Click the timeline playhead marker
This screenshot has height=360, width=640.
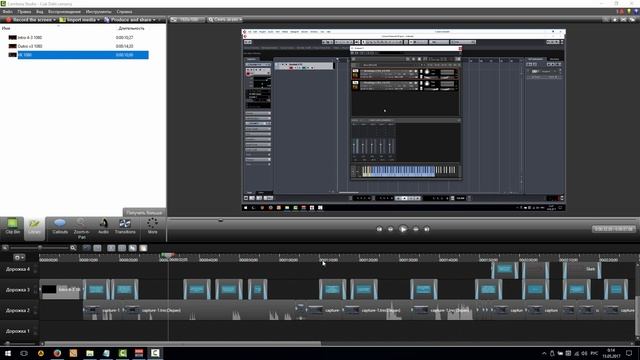coord(168,255)
